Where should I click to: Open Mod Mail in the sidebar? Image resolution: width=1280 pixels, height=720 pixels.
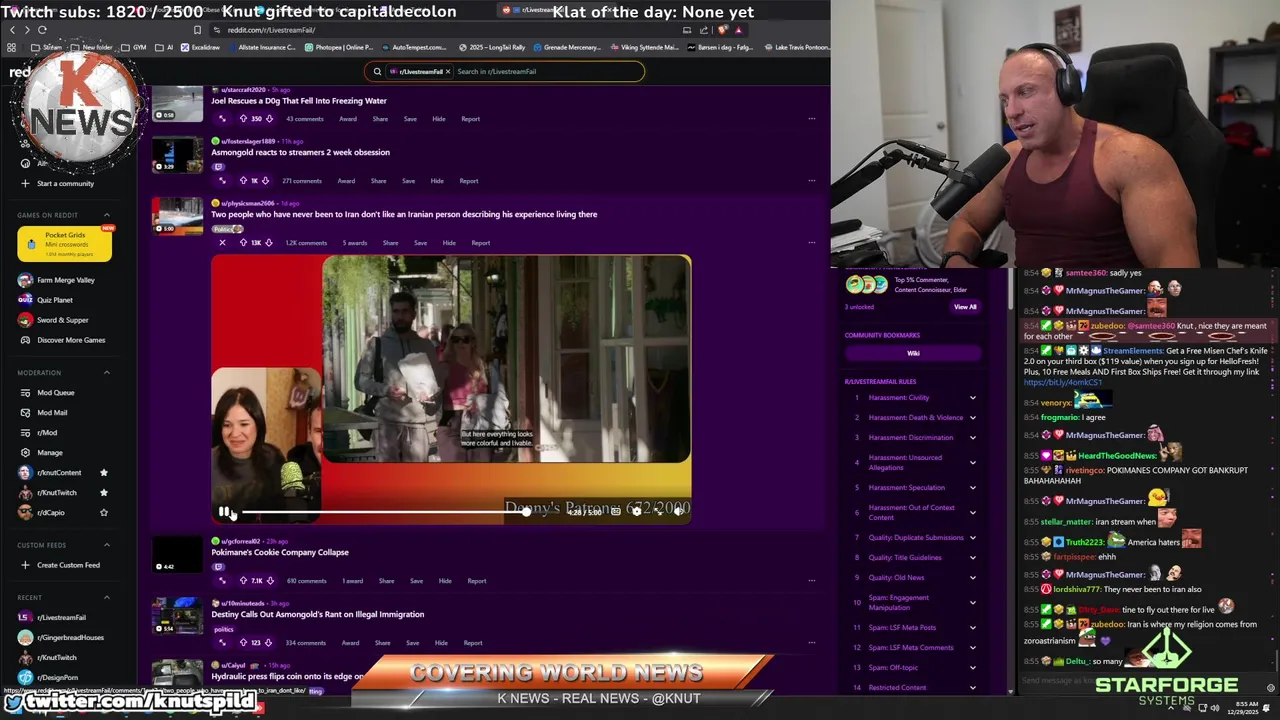[52, 412]
